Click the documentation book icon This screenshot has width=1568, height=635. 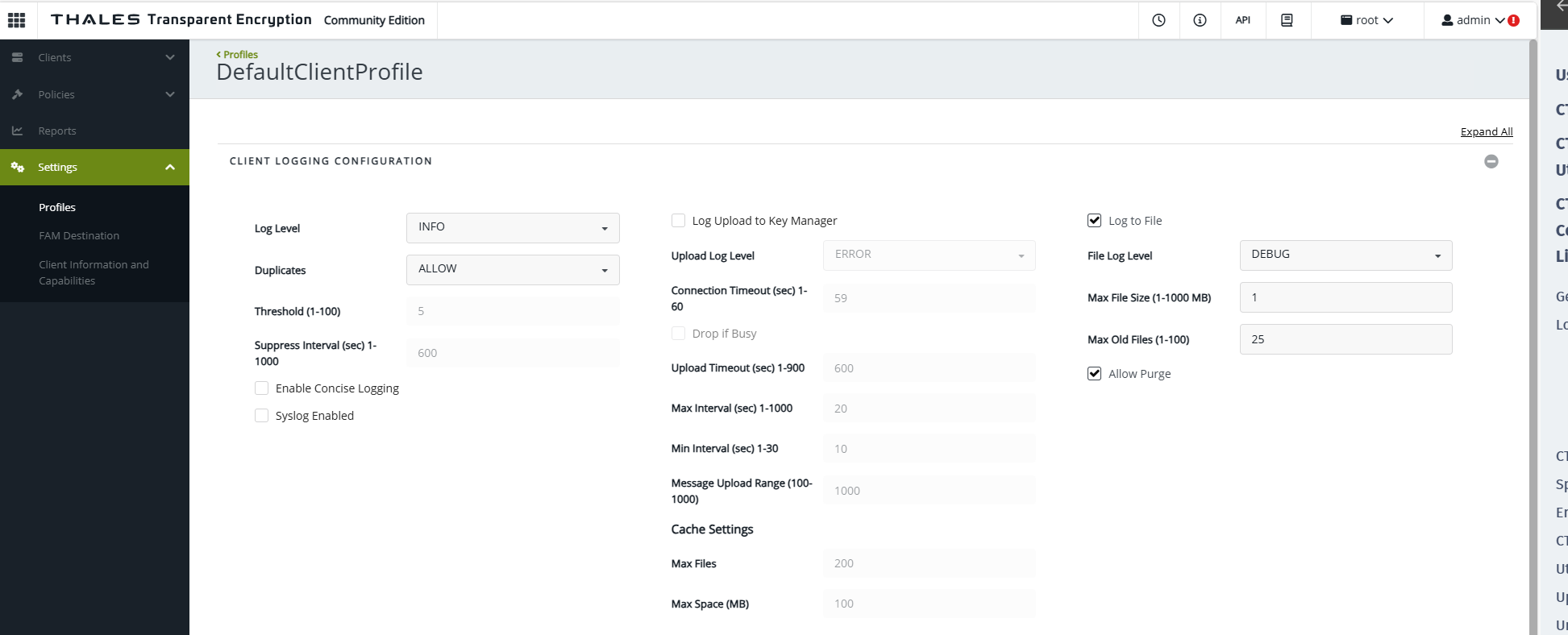(x=1287, y=20)
